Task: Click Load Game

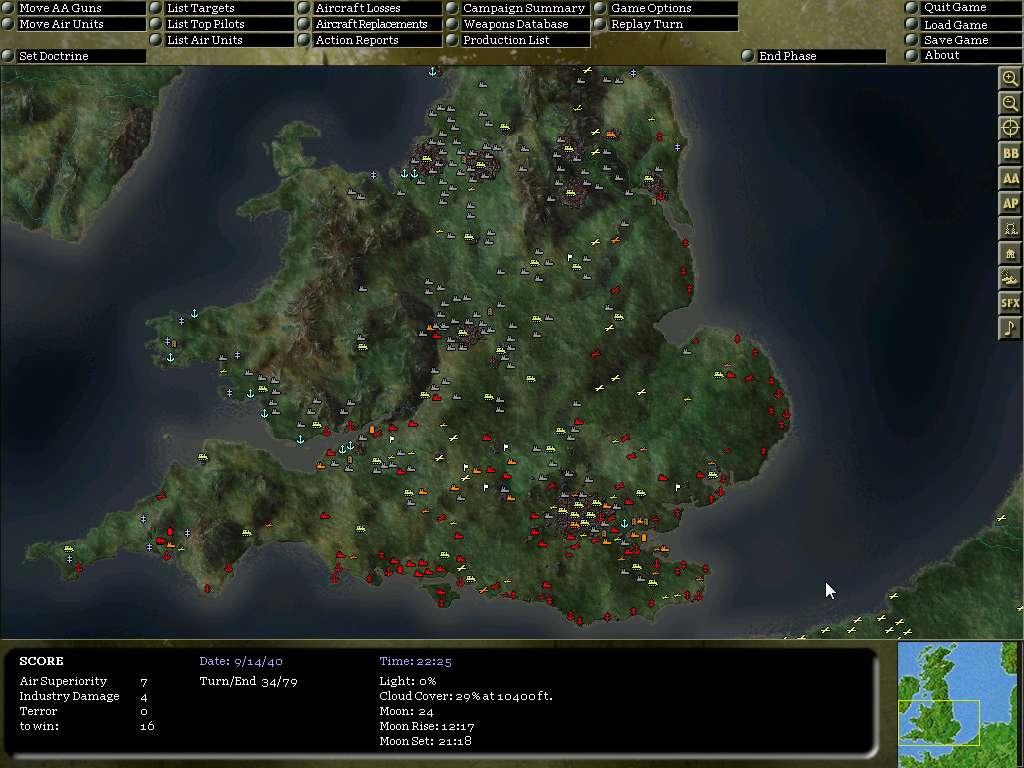Action: (x=963, y=25)
